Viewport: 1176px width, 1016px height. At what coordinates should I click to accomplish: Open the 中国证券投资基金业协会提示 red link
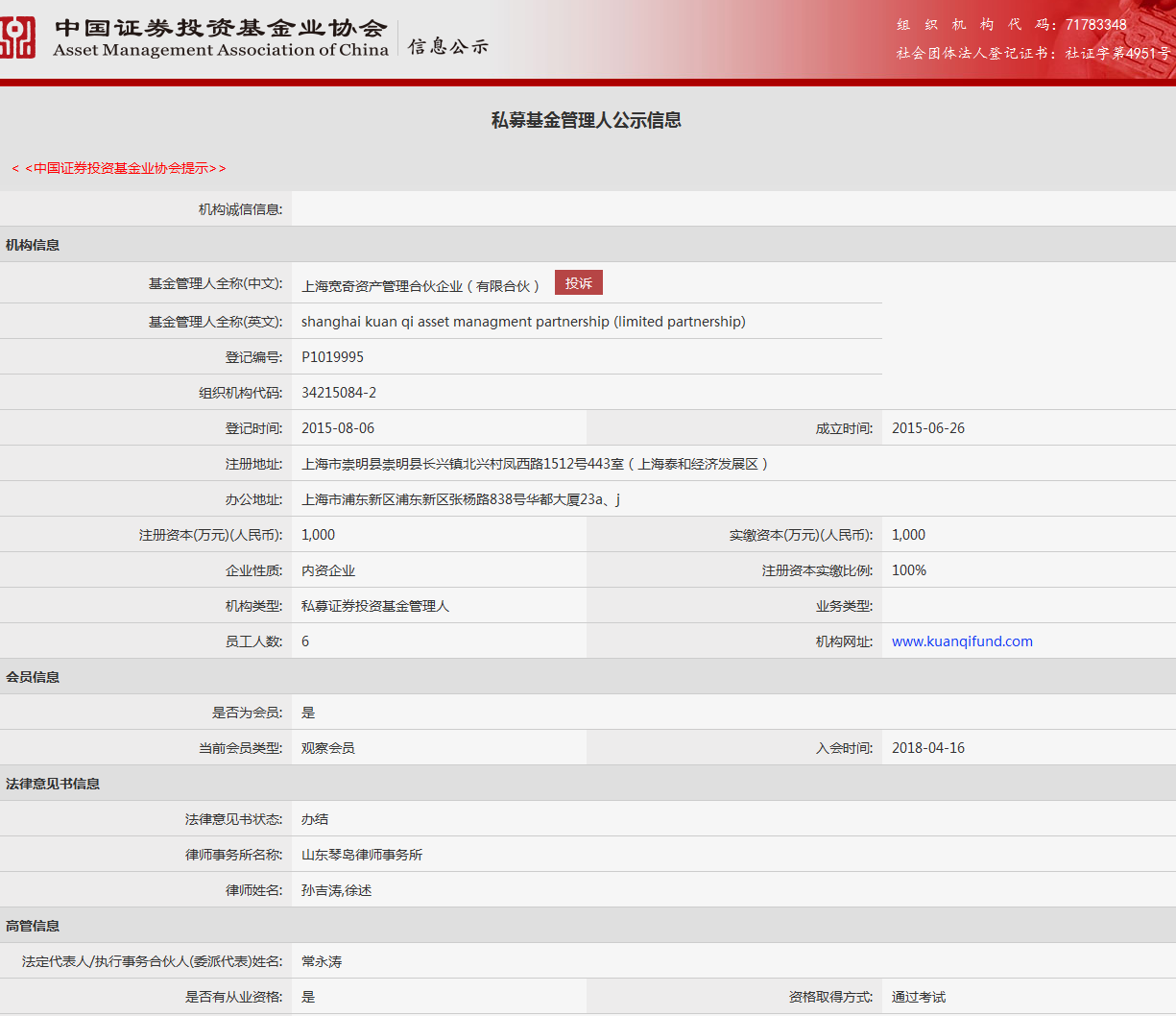tap(120, 168)
